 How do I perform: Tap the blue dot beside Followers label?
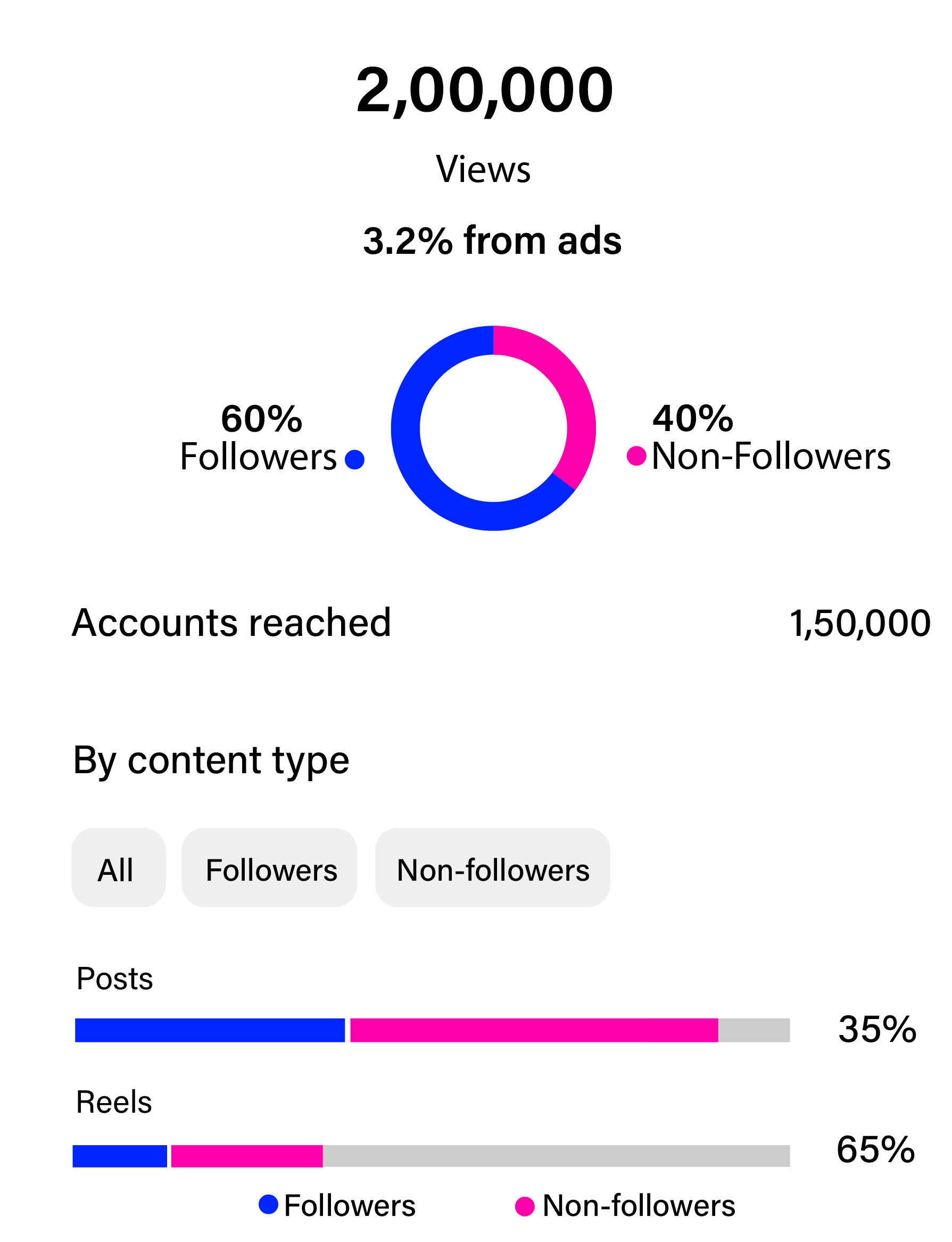click(355, 460)
